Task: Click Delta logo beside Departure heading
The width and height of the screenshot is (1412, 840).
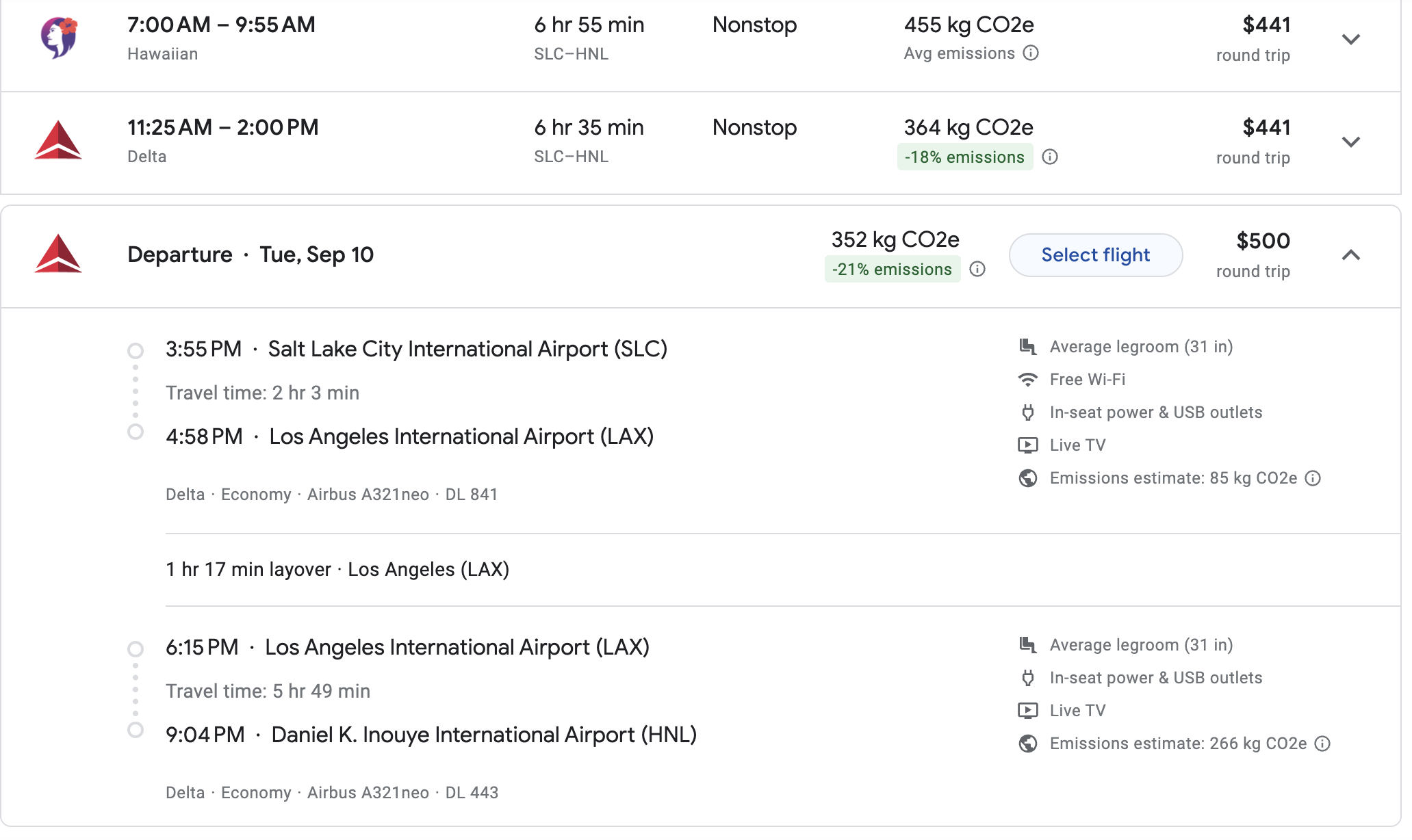Action: point(58,254)
